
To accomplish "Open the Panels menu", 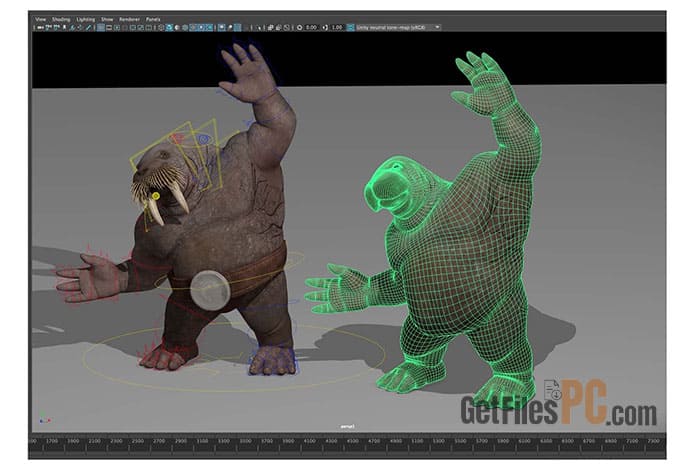I will [x=153, y=20].
